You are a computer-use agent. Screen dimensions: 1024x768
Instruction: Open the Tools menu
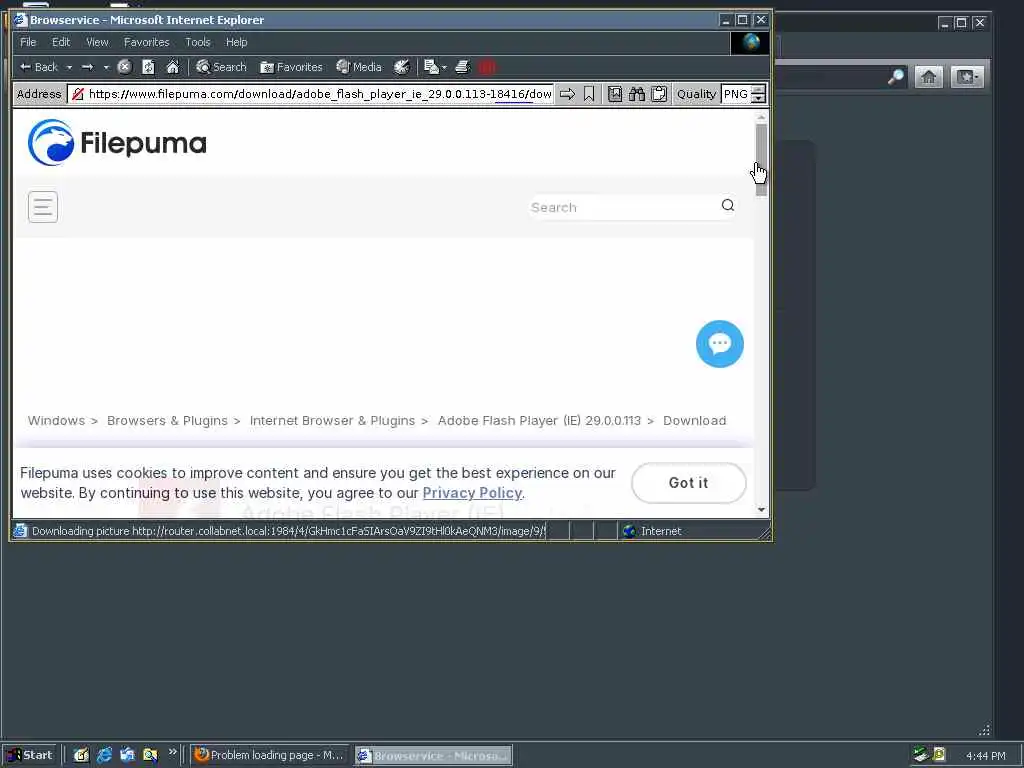198,42
